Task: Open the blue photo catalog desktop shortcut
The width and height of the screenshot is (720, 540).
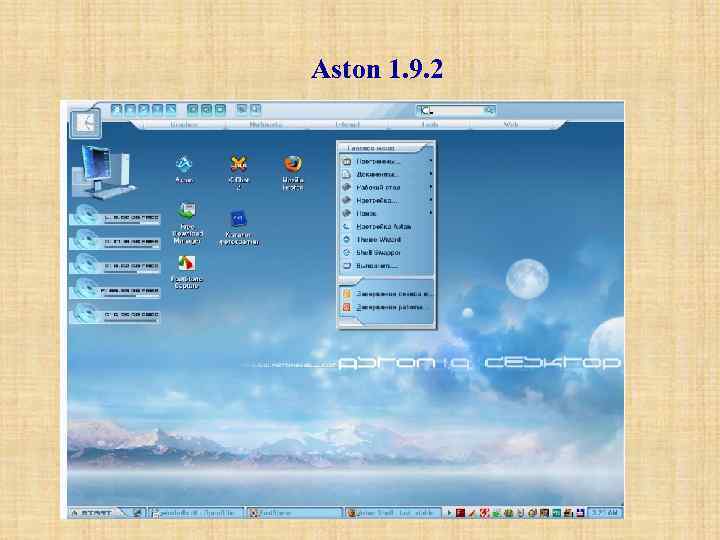Action: (x=239, y=227)
